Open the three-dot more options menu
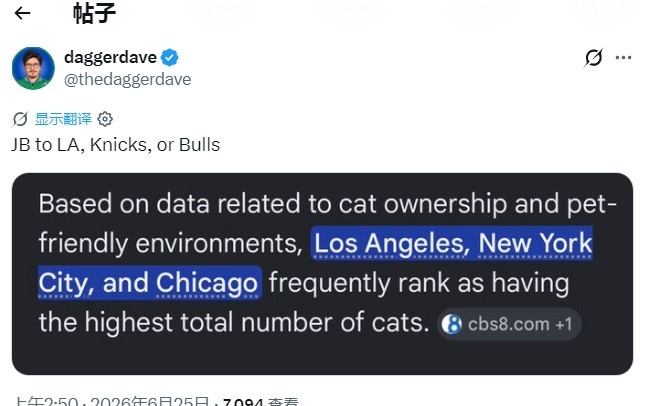646x406 pixels. coord(623,58)
